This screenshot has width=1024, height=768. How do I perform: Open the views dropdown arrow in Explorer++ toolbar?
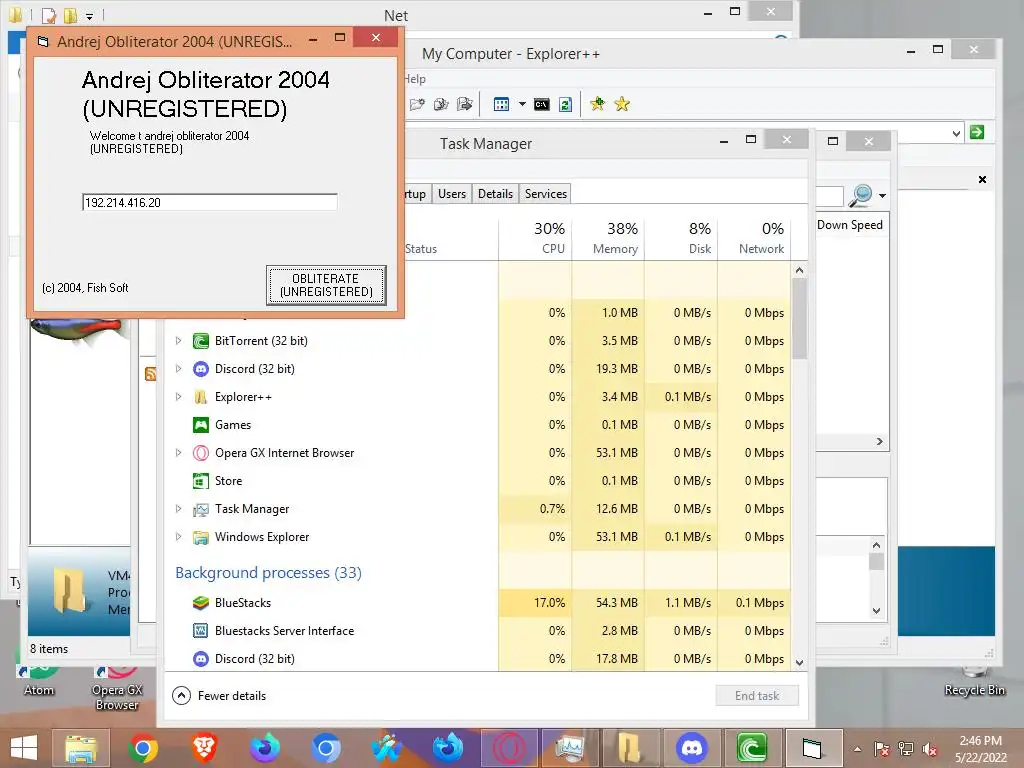[522, 104]
